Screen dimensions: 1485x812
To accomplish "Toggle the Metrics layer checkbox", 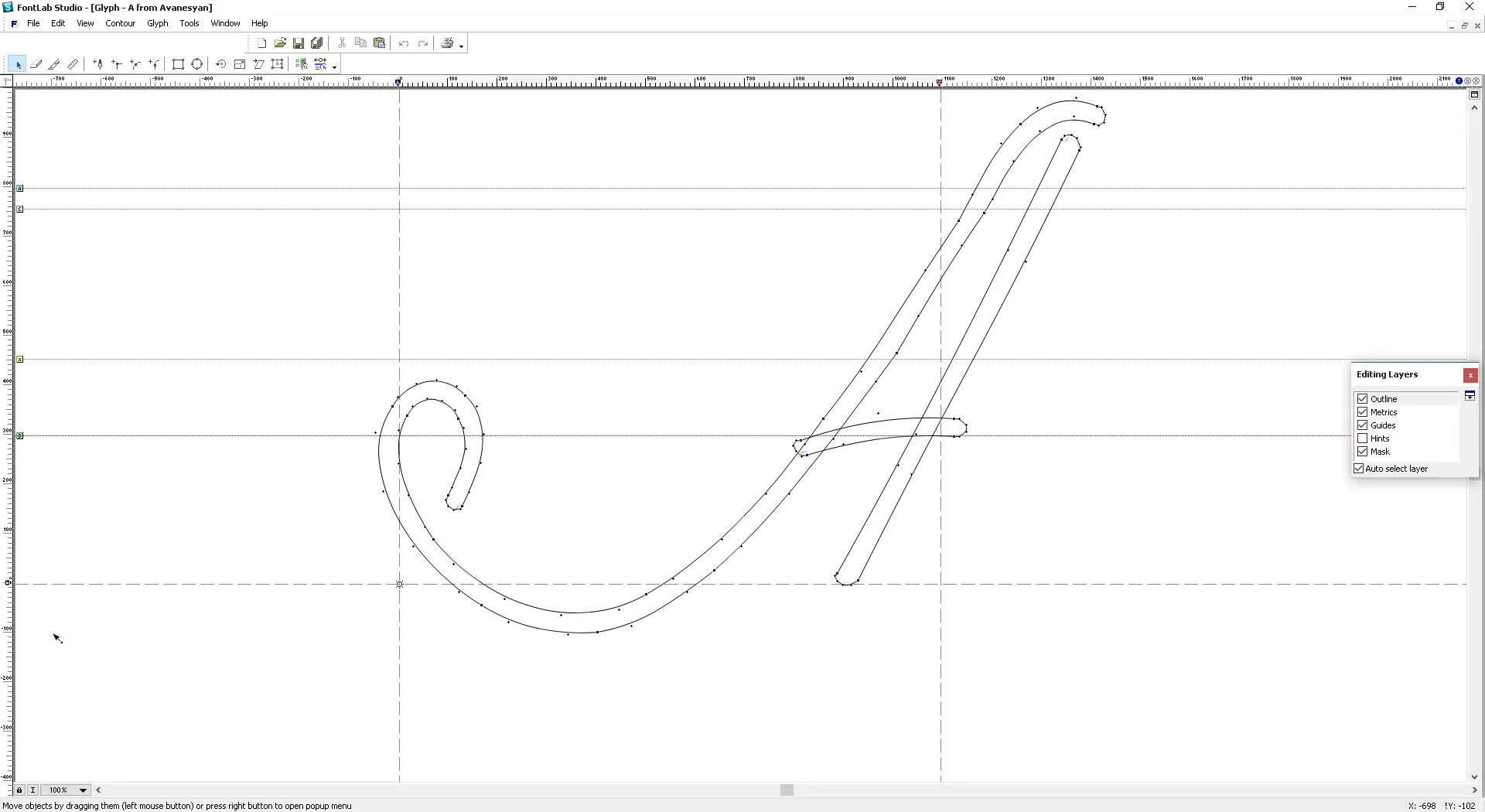I will click(1363, 412).
